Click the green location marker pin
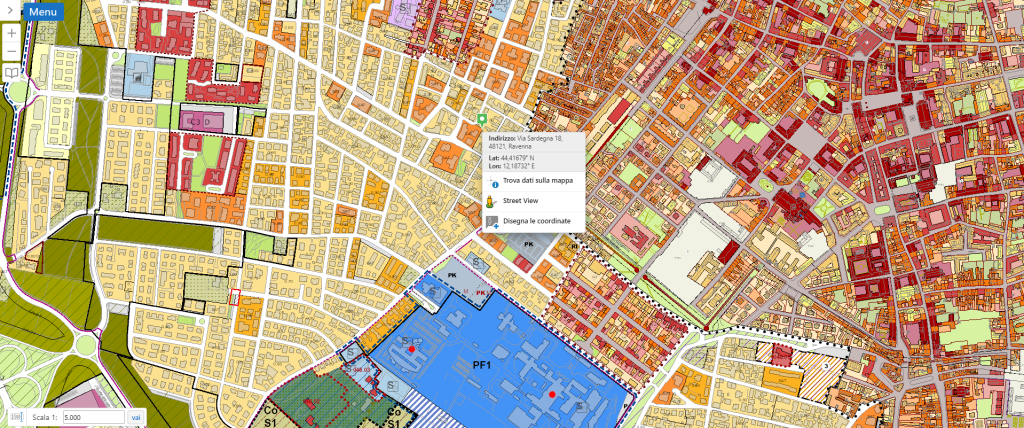This screenshot has height=428, width=1024. click(x=482, y=120)
